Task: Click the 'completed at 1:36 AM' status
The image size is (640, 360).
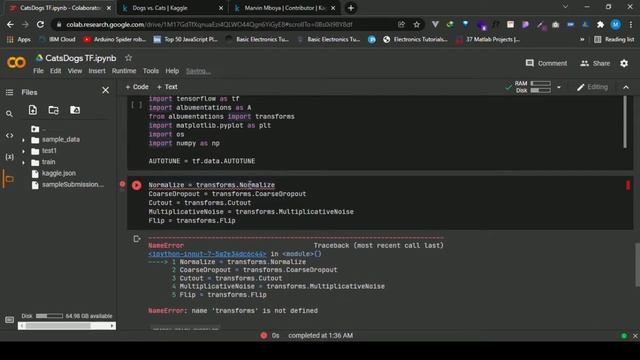Action: pos(320,336)
